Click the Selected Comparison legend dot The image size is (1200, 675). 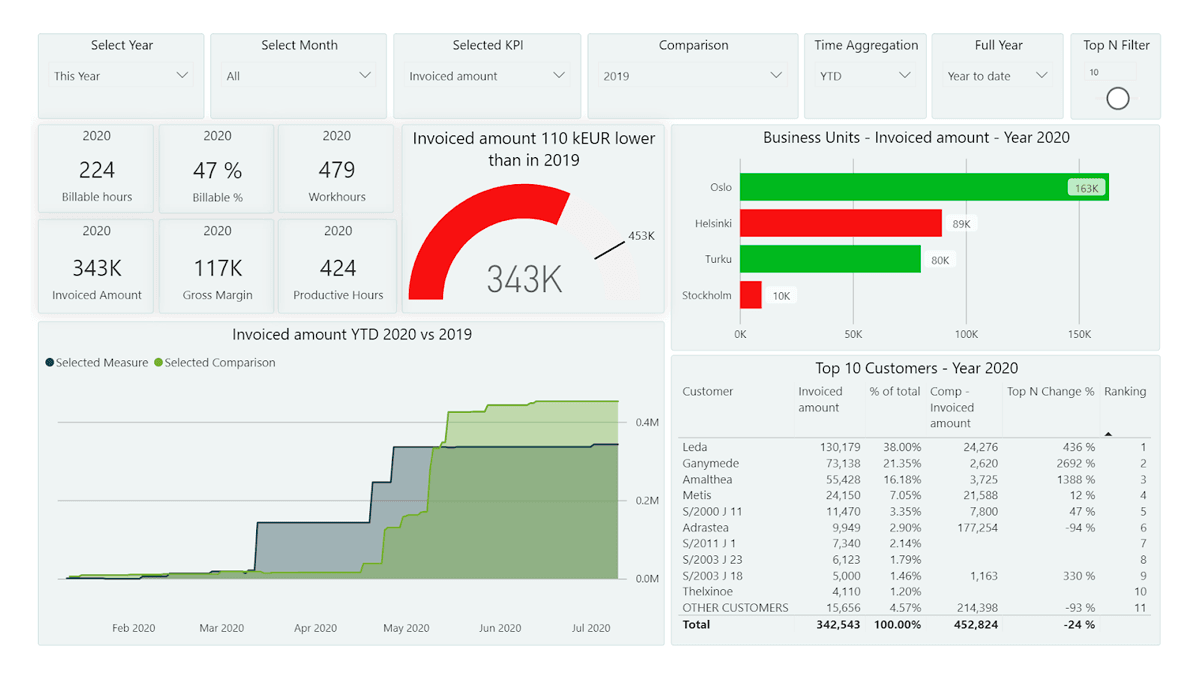pyautogui.click(x=159, y=363)
